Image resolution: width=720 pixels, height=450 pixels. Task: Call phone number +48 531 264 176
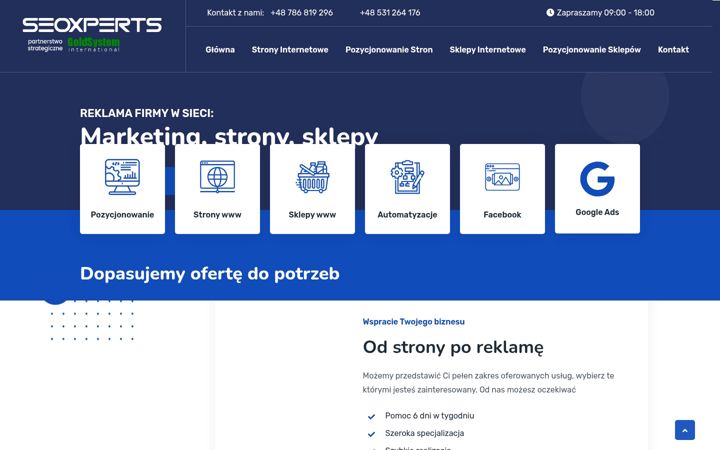pyautogui.click(x=390, y=13)
